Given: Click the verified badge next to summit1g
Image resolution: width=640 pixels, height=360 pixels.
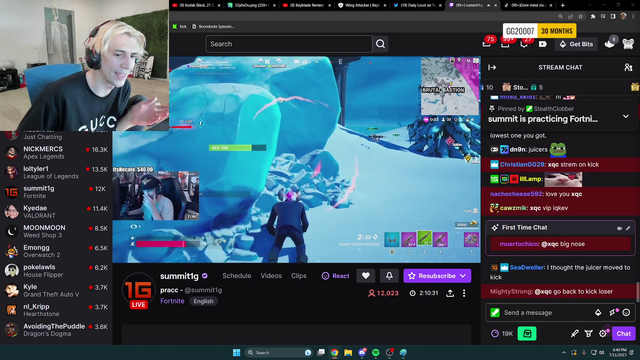Looking at the screenshot, I should click(x=205, y=276).
